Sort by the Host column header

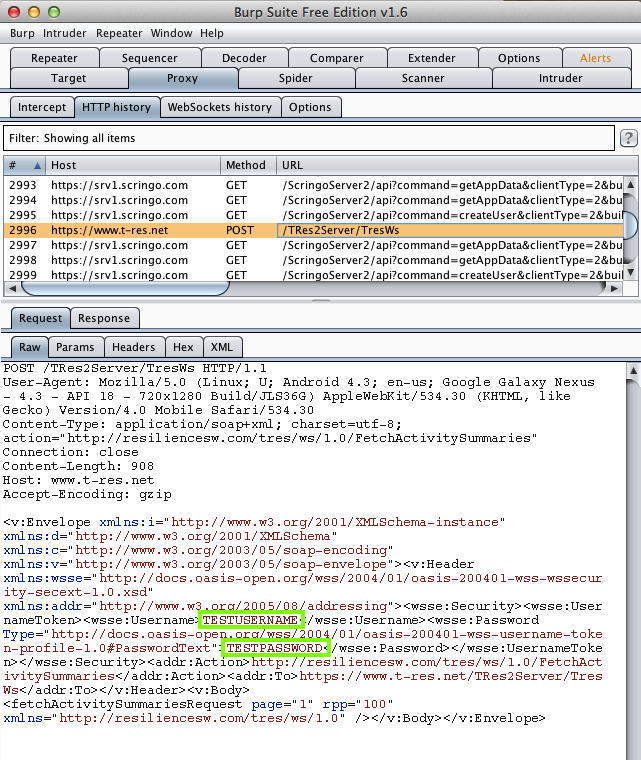[133, 166]
